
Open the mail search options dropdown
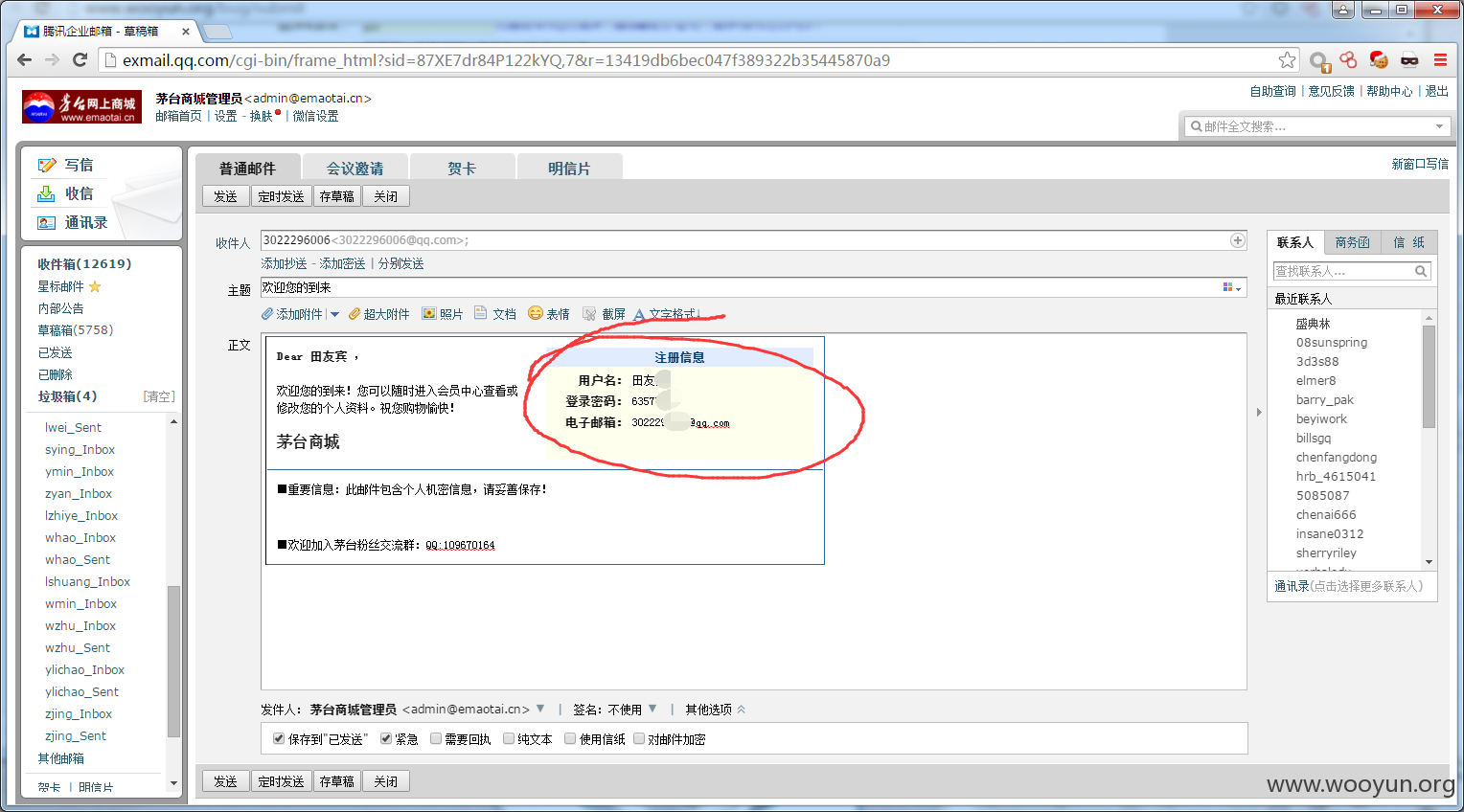point(1439,126)
